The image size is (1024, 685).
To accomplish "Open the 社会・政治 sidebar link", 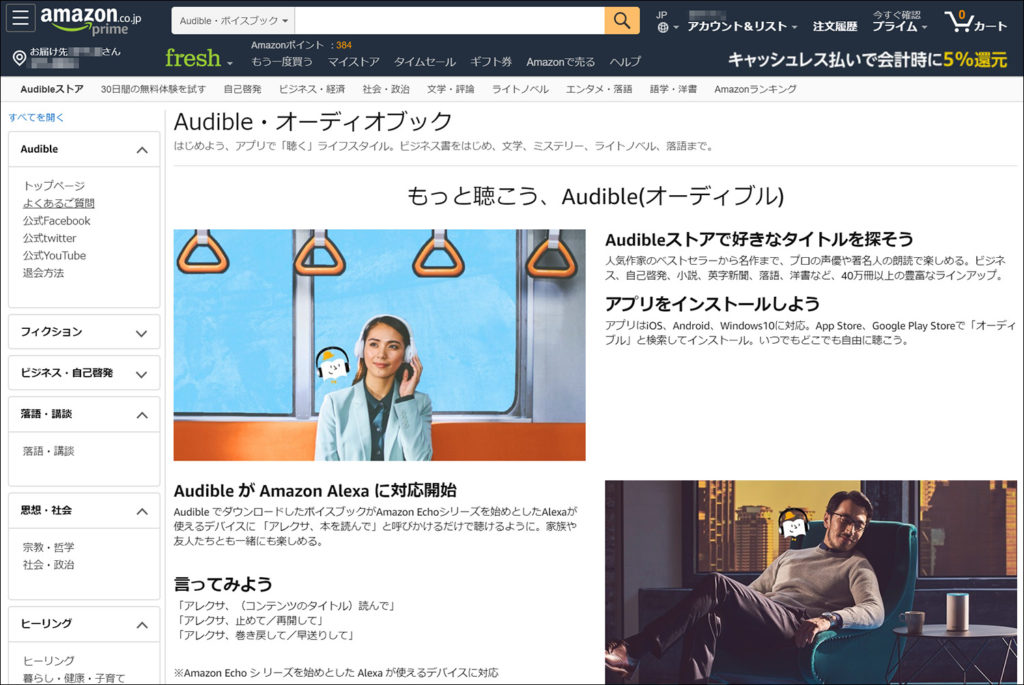I will coord(48,565).
